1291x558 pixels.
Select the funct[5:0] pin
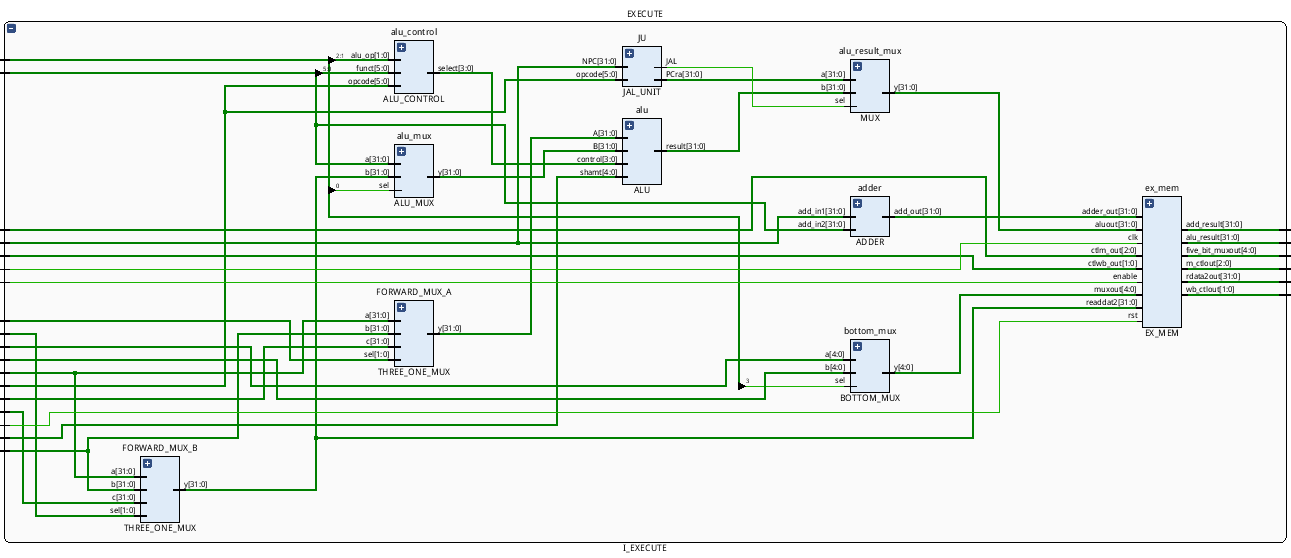pos(375,68)
